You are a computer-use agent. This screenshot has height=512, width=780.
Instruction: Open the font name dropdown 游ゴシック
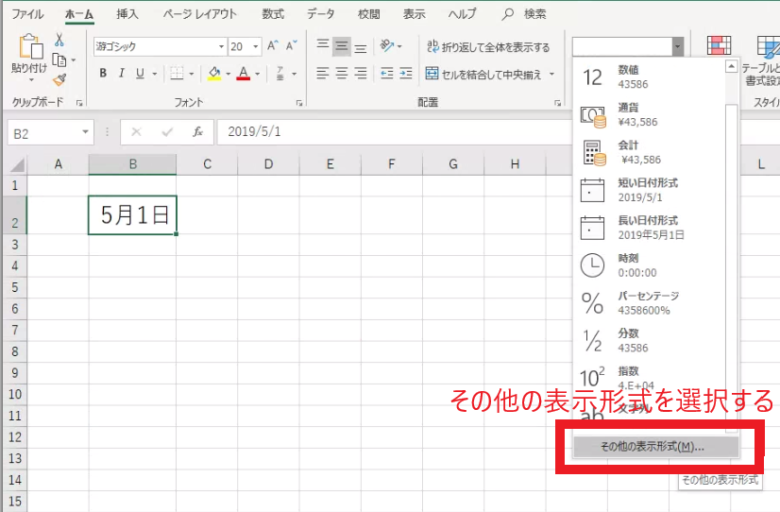(x=221, y=47)
